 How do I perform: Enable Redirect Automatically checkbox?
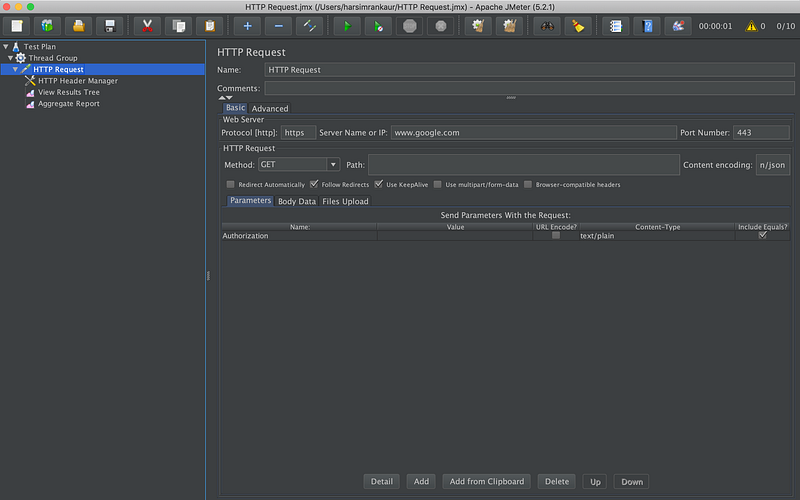(231, 185)
